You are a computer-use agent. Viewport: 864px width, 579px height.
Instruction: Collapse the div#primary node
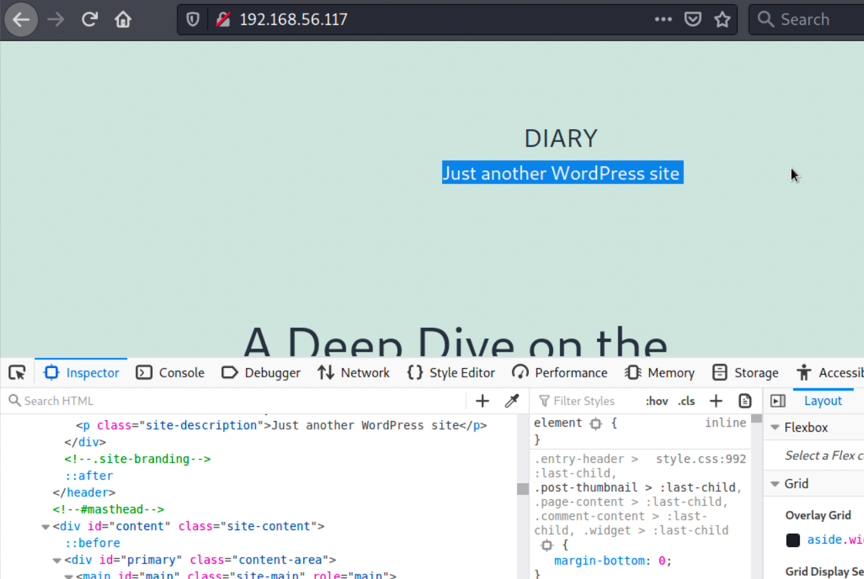pos(57,560)
